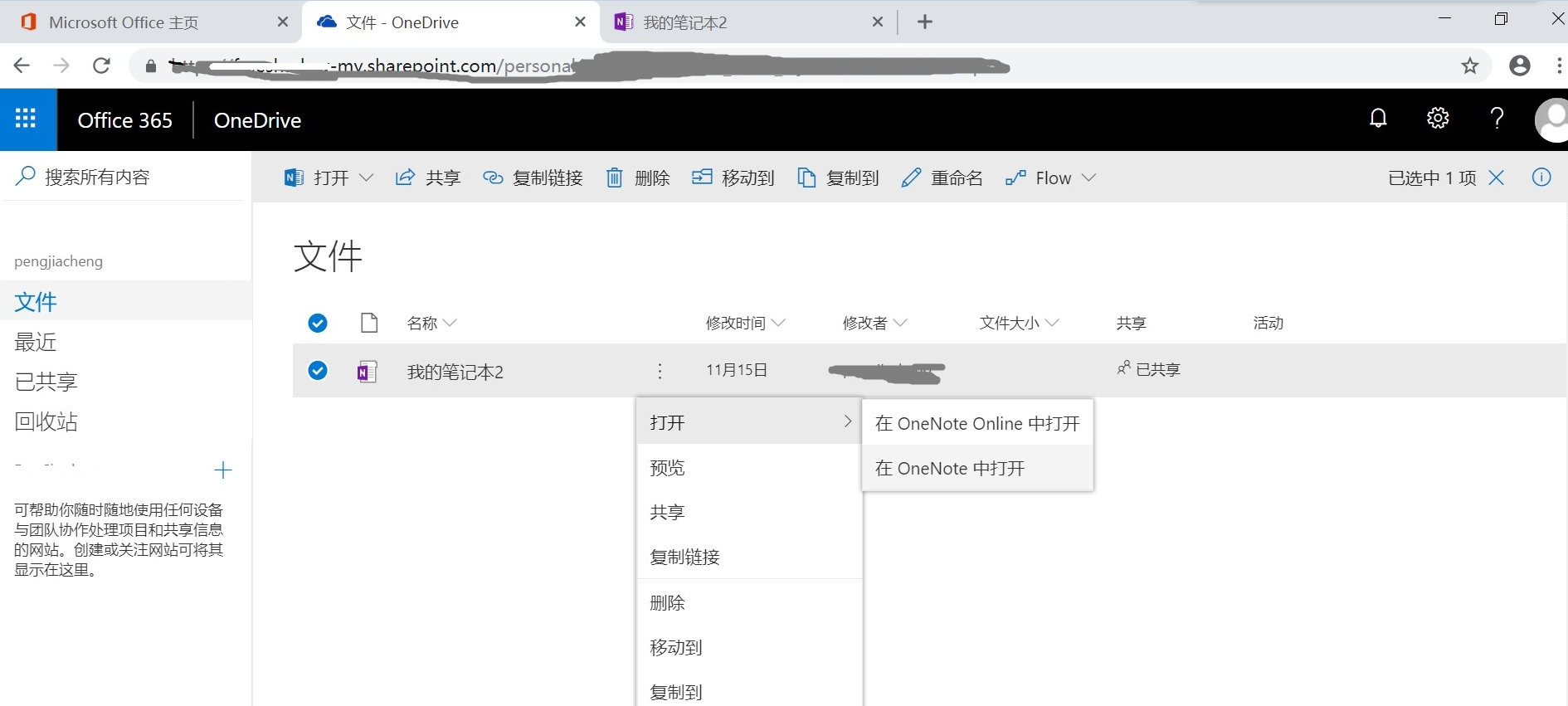Click the 复制链接 toolbar button

533,178
